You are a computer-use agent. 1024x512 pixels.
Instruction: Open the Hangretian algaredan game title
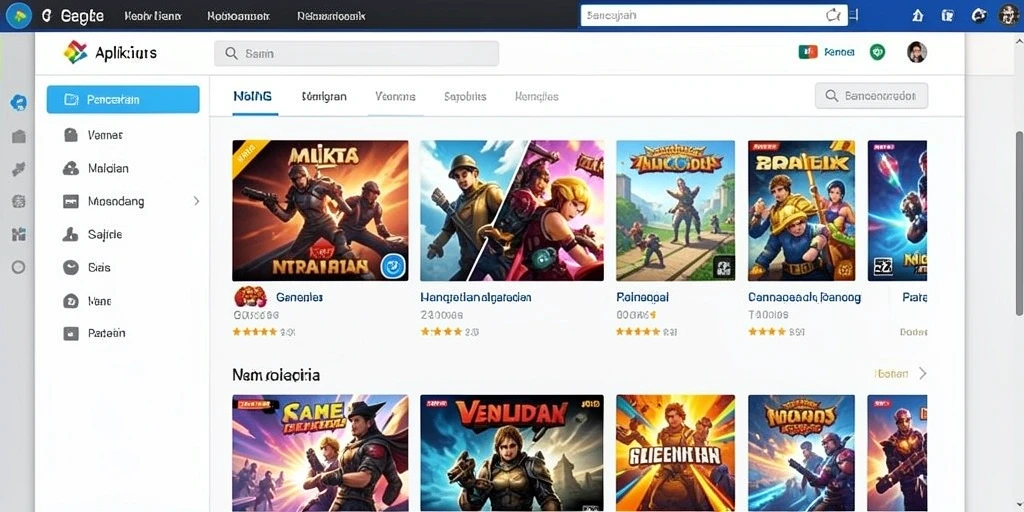pos(476,297)
